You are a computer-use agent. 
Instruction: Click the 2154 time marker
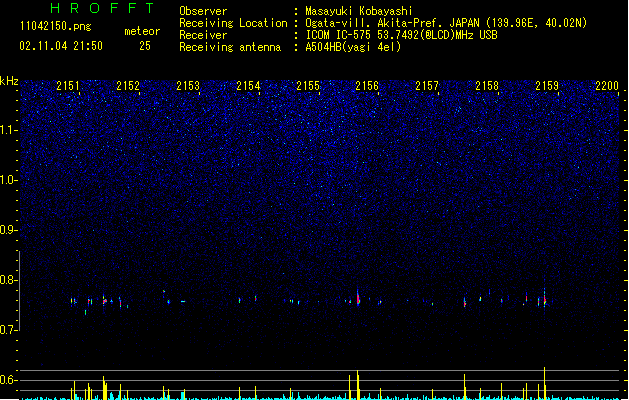click(x=248, y=86)
